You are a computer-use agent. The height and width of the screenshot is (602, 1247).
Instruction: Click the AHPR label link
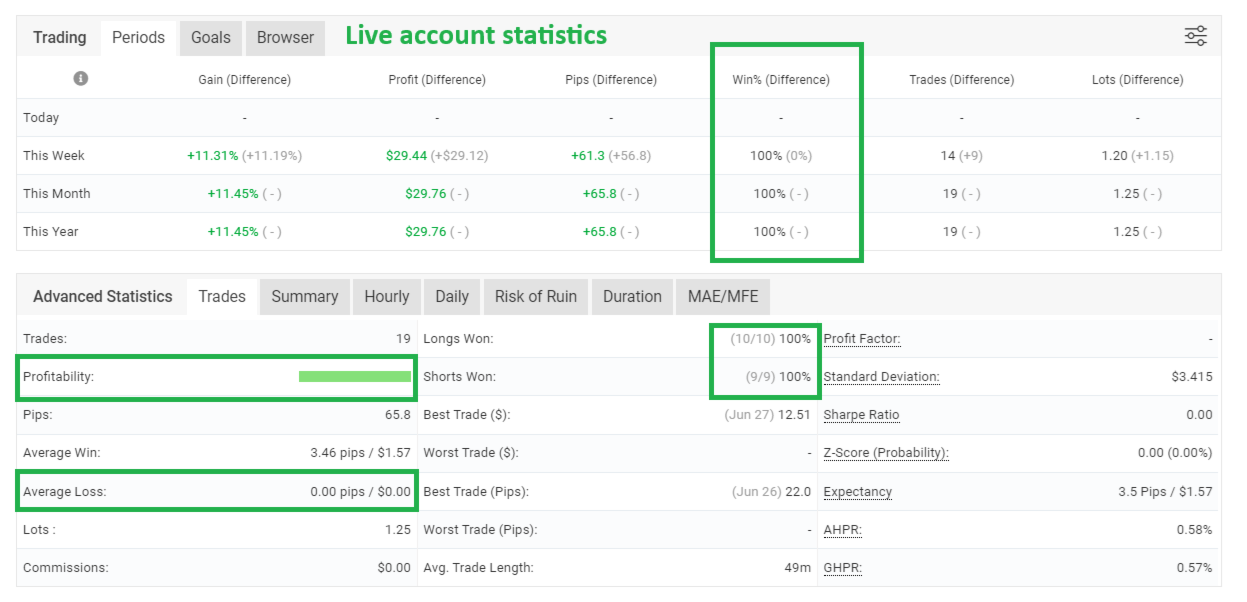coord(843,529)
